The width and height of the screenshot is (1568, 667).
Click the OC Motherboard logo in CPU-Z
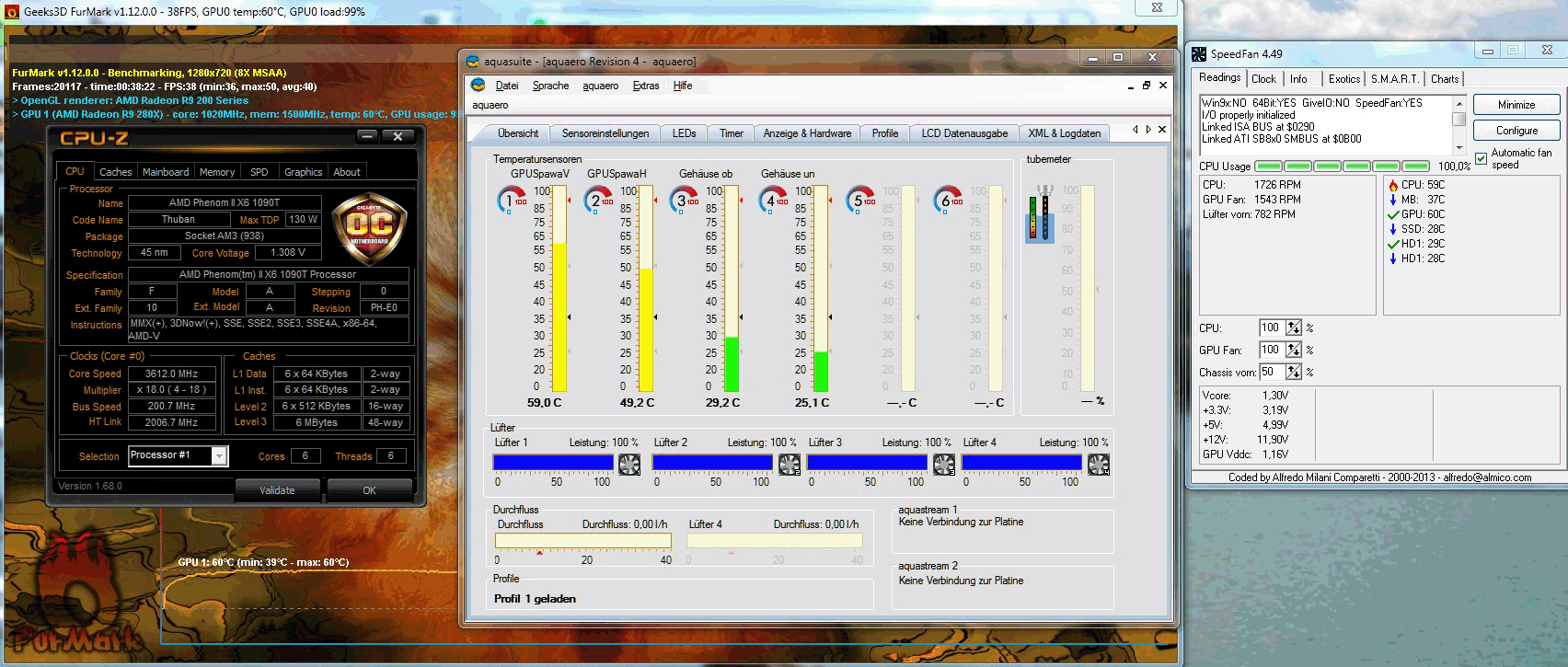tap(369, 227)
